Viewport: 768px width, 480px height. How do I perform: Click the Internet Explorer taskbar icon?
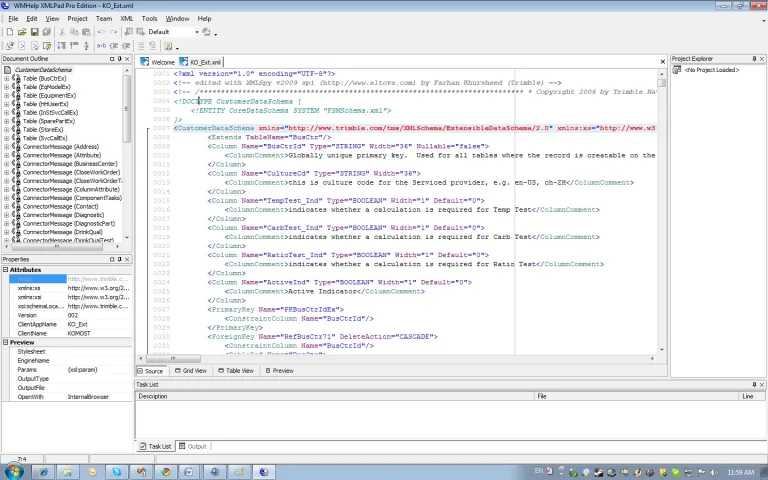(x=43, y=472)
